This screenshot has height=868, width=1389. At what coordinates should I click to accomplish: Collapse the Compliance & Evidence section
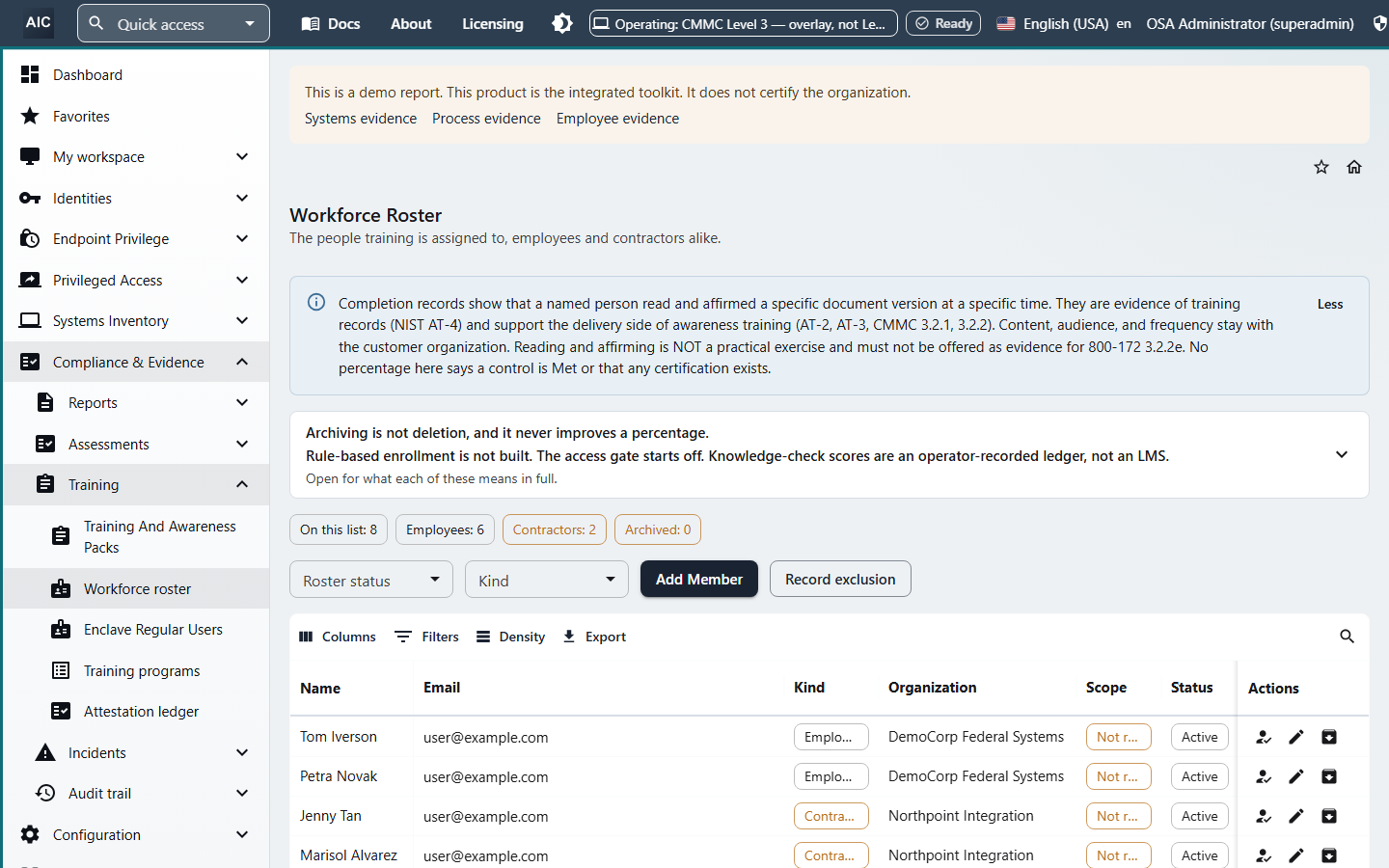136,362
